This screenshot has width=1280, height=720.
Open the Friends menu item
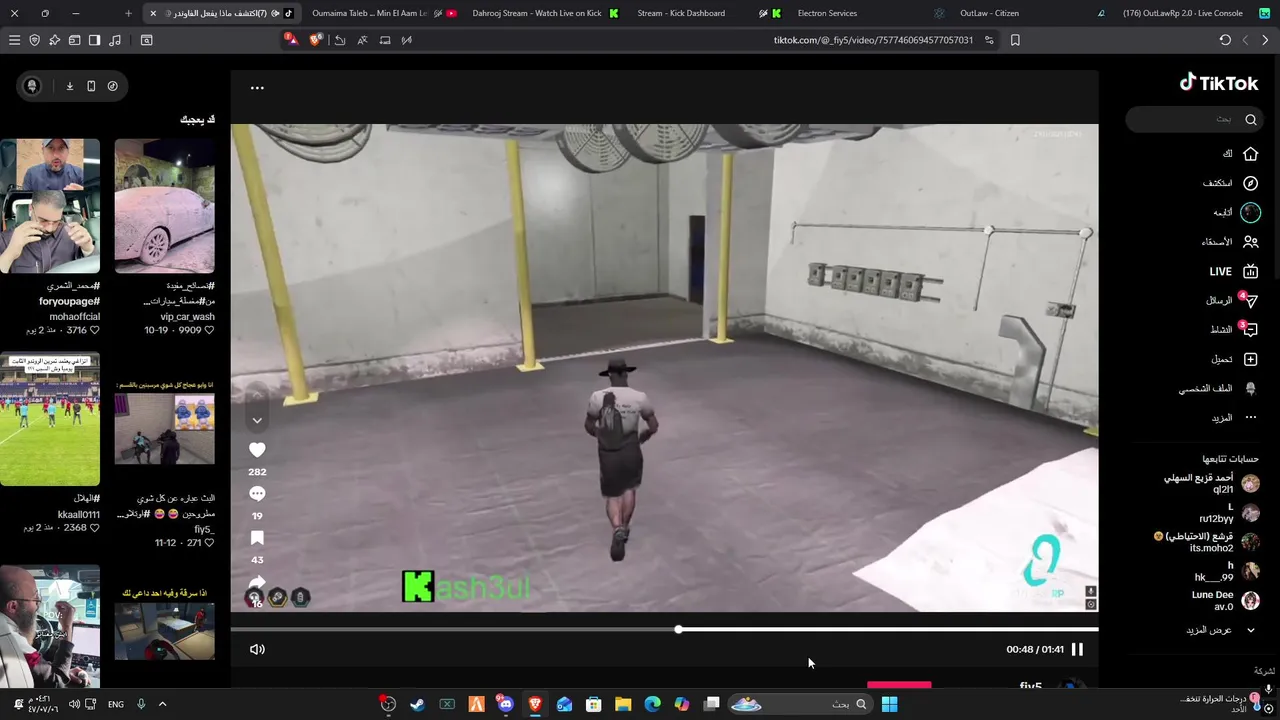point(1230,242)
